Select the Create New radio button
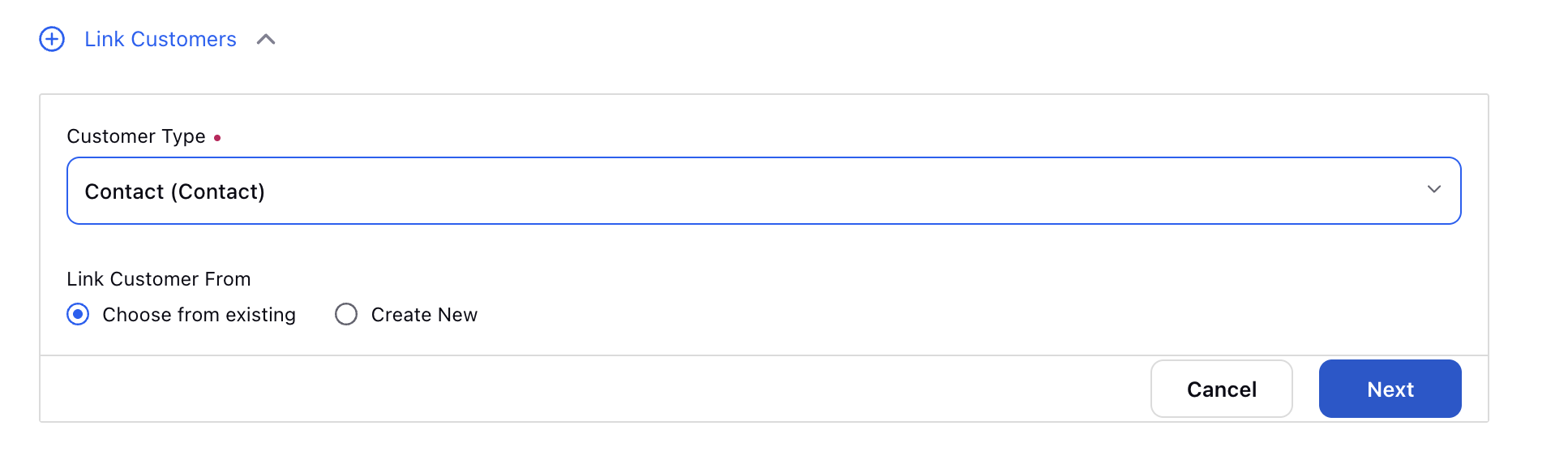1568x469 pixels. [x=346, y=314]
